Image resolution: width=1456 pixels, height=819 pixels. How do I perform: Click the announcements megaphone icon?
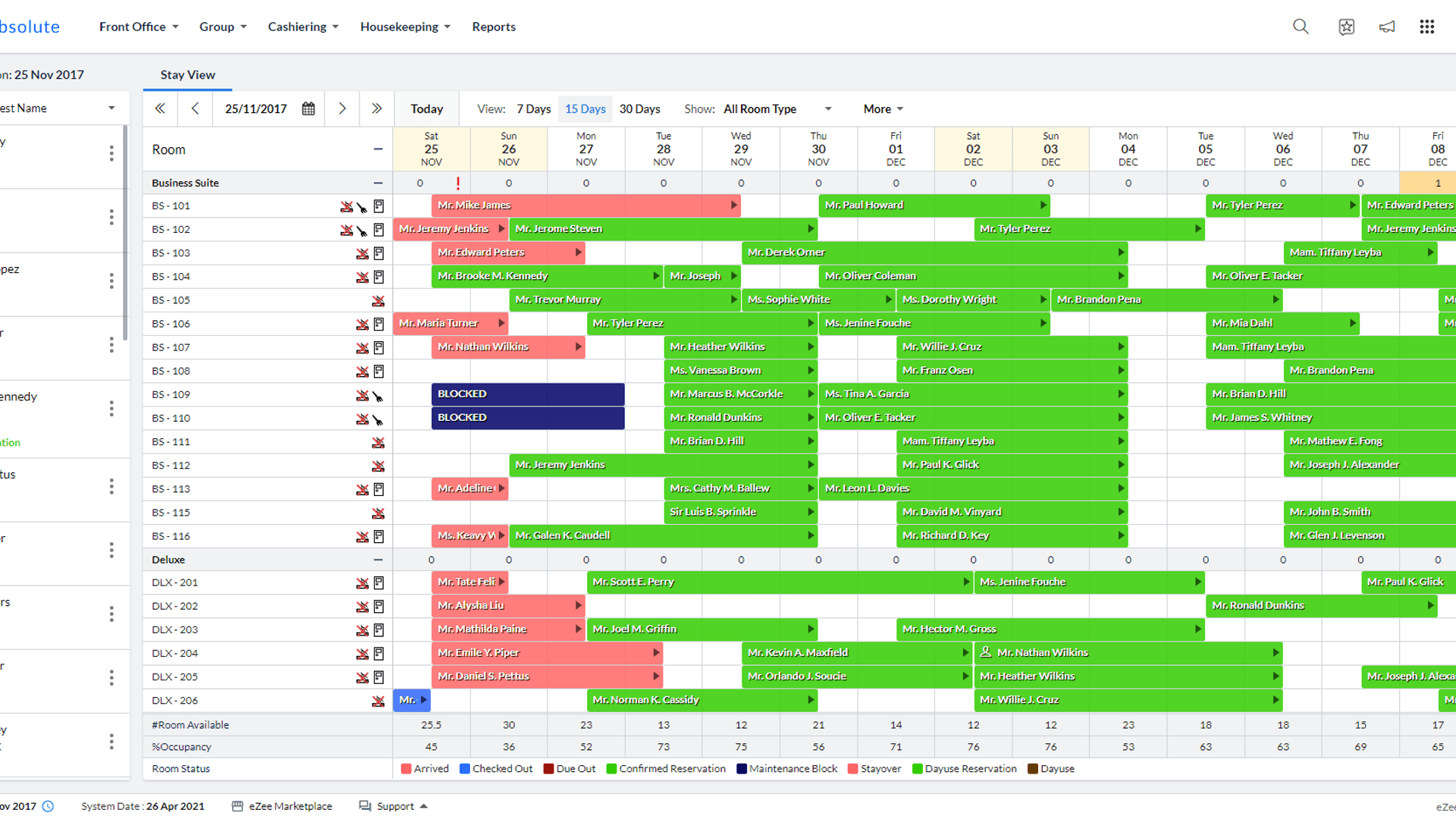(1386, 27)
